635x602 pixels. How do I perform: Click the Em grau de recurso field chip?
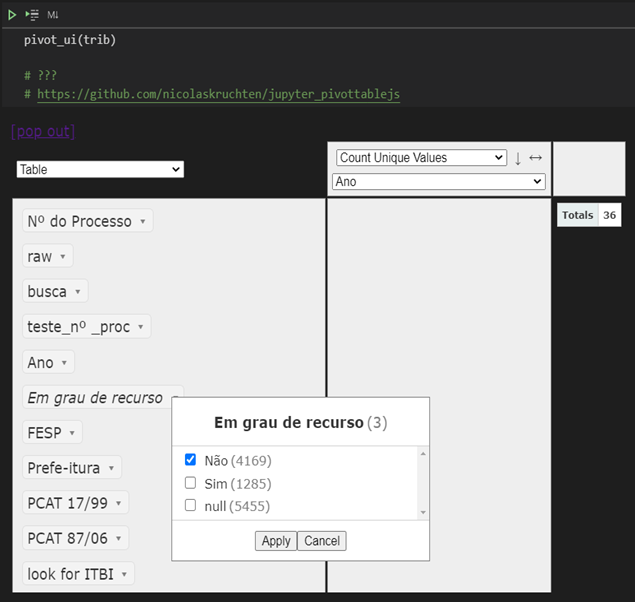[x=95, y=398]
